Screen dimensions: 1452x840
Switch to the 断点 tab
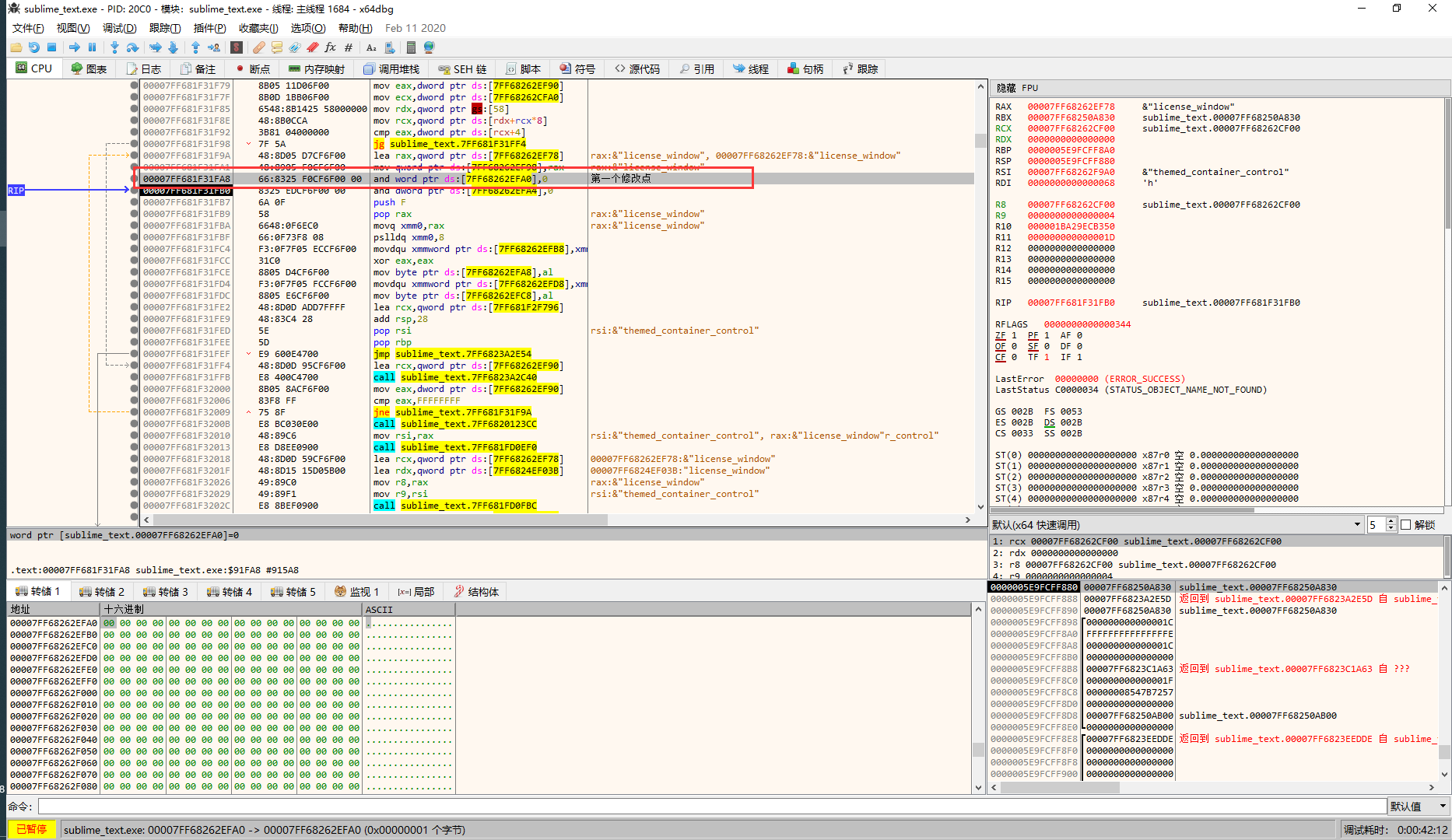(252, 69)
